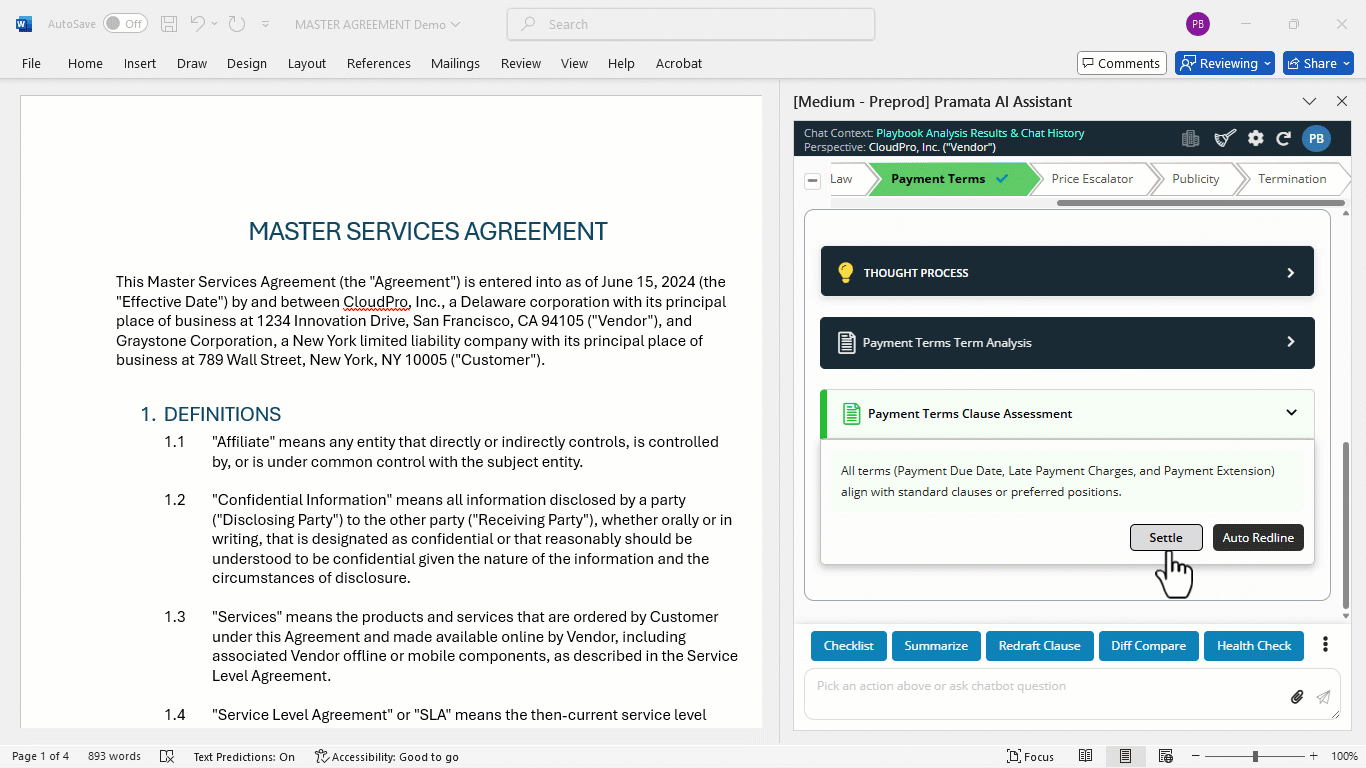
Task: Select the Price Escalator clause tab
Action: (x=1091, y=179)
